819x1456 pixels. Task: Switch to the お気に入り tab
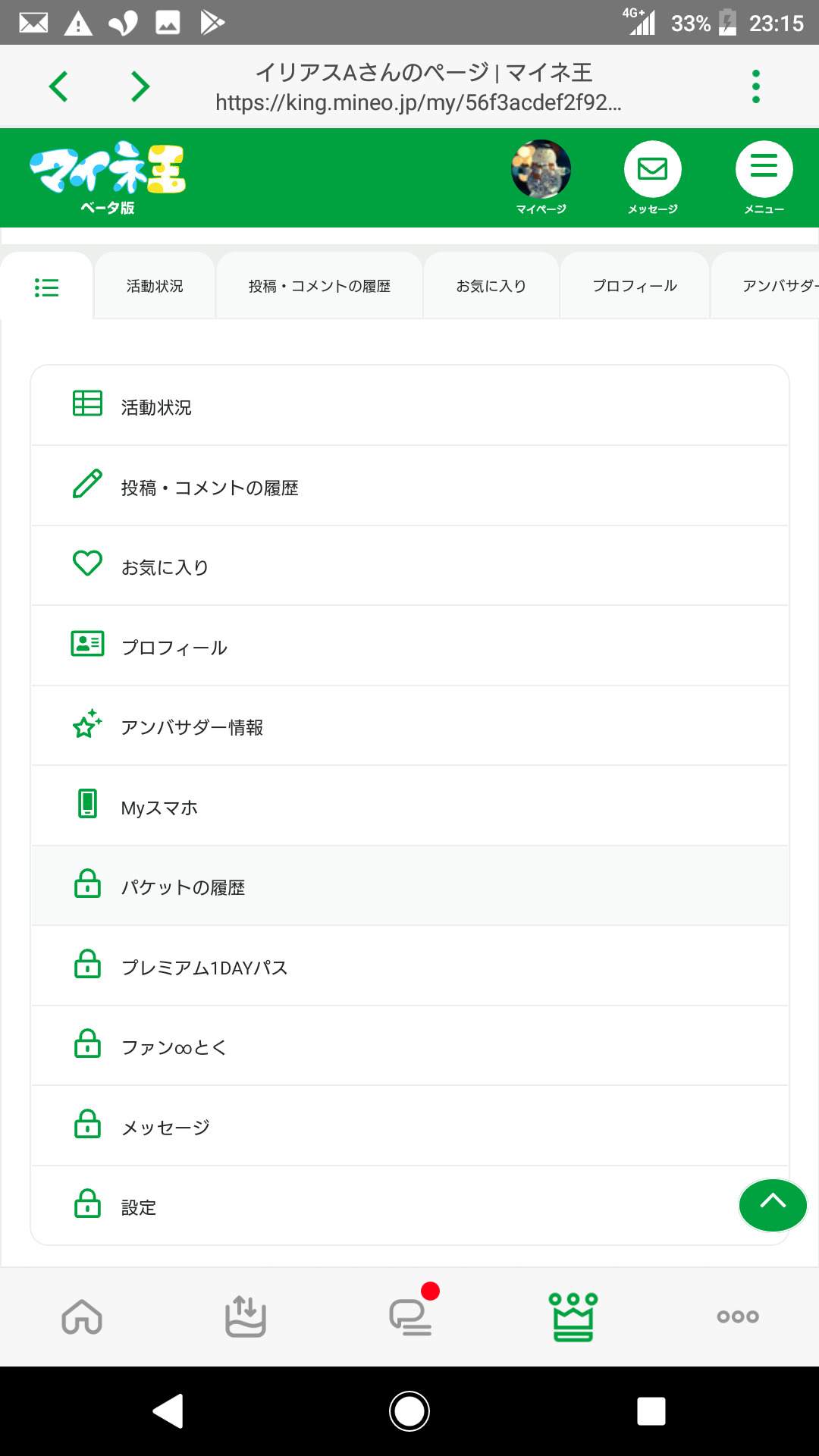[491, 287]
